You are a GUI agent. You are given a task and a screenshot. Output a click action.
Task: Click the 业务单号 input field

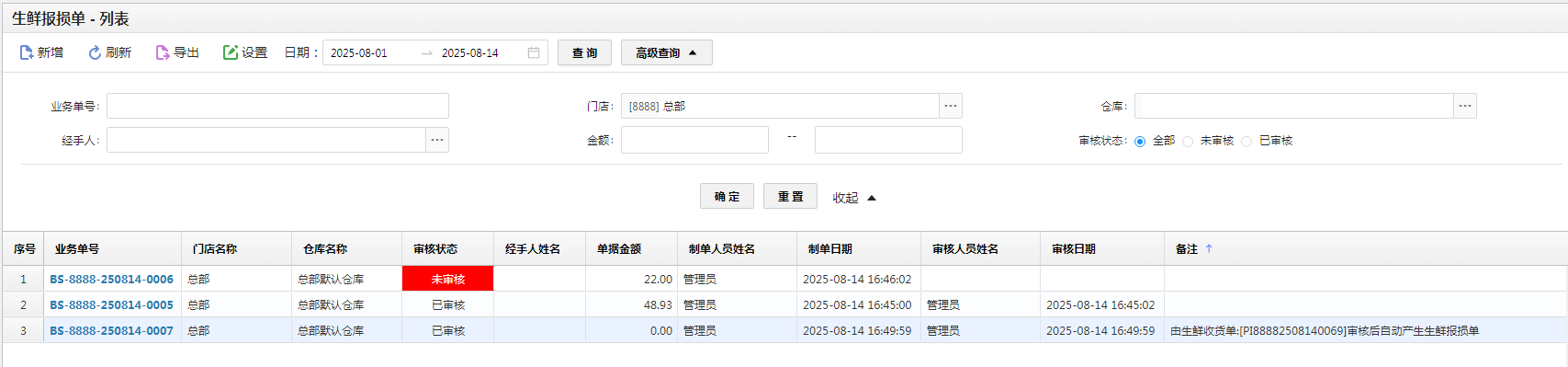[277, 106]
